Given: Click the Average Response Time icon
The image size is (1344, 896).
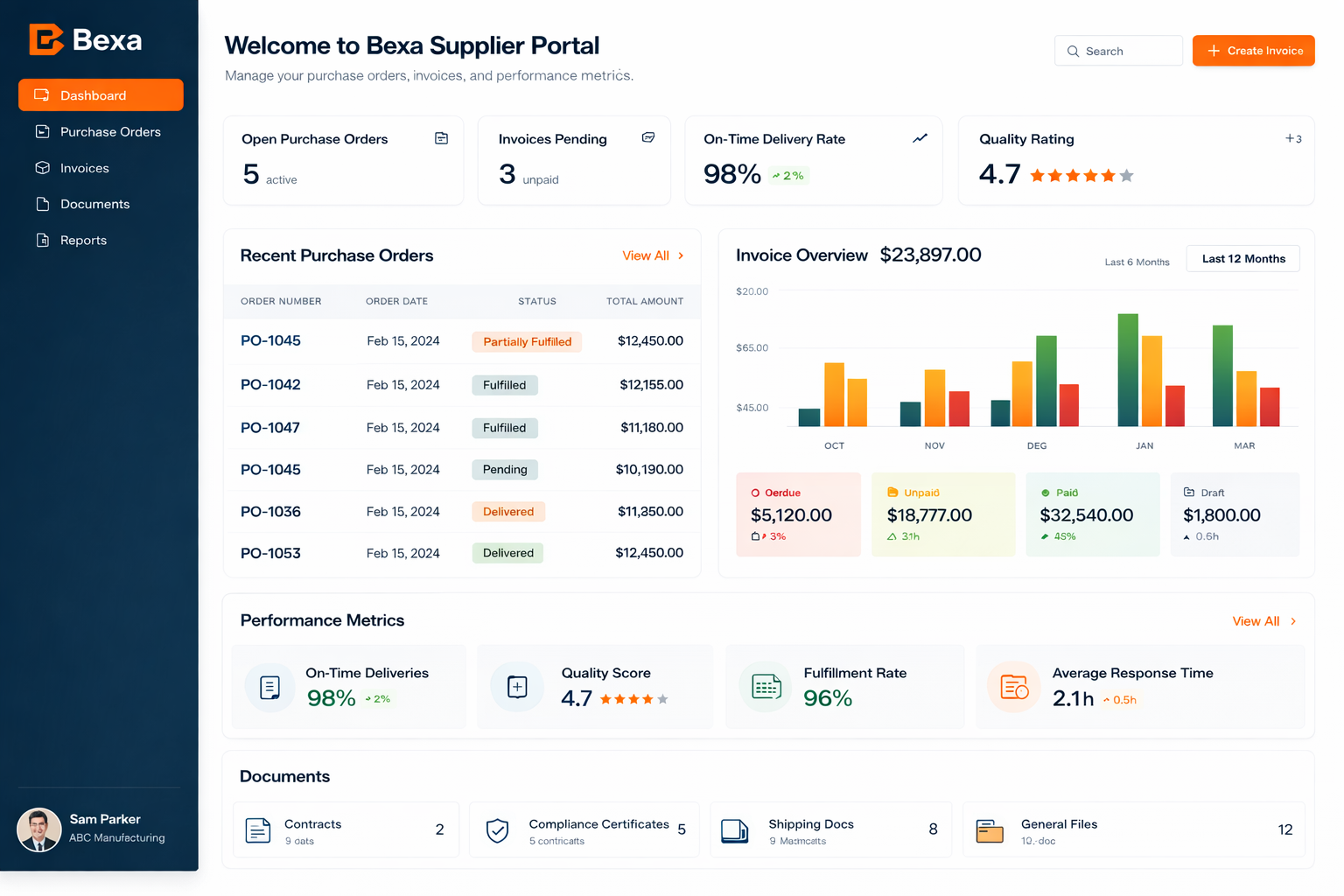Looking at the screenshot, I should click(x=1014, y=687).
